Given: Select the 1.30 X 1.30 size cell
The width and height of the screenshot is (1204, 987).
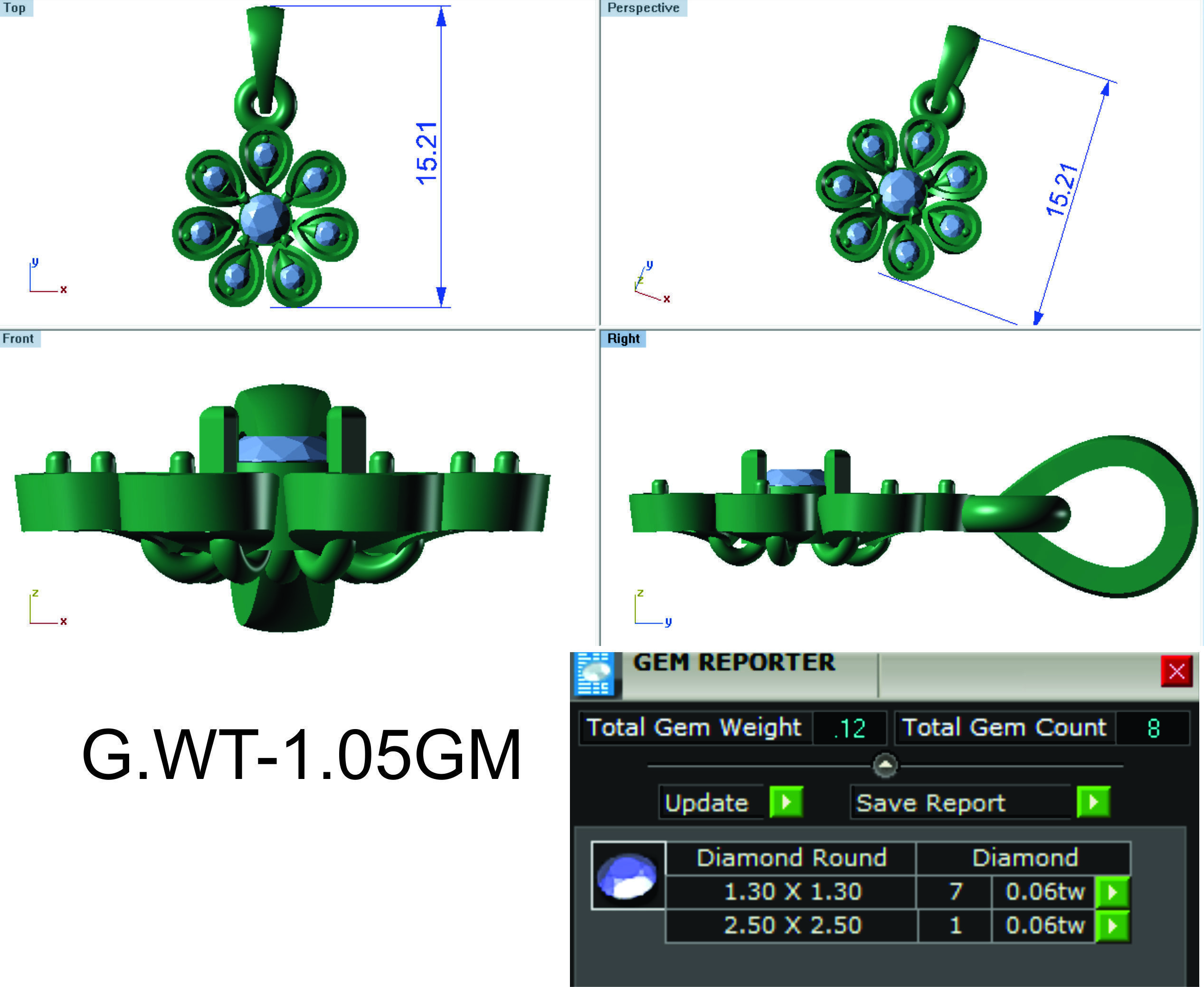Looking at the screenshot, I should [791, 892].
